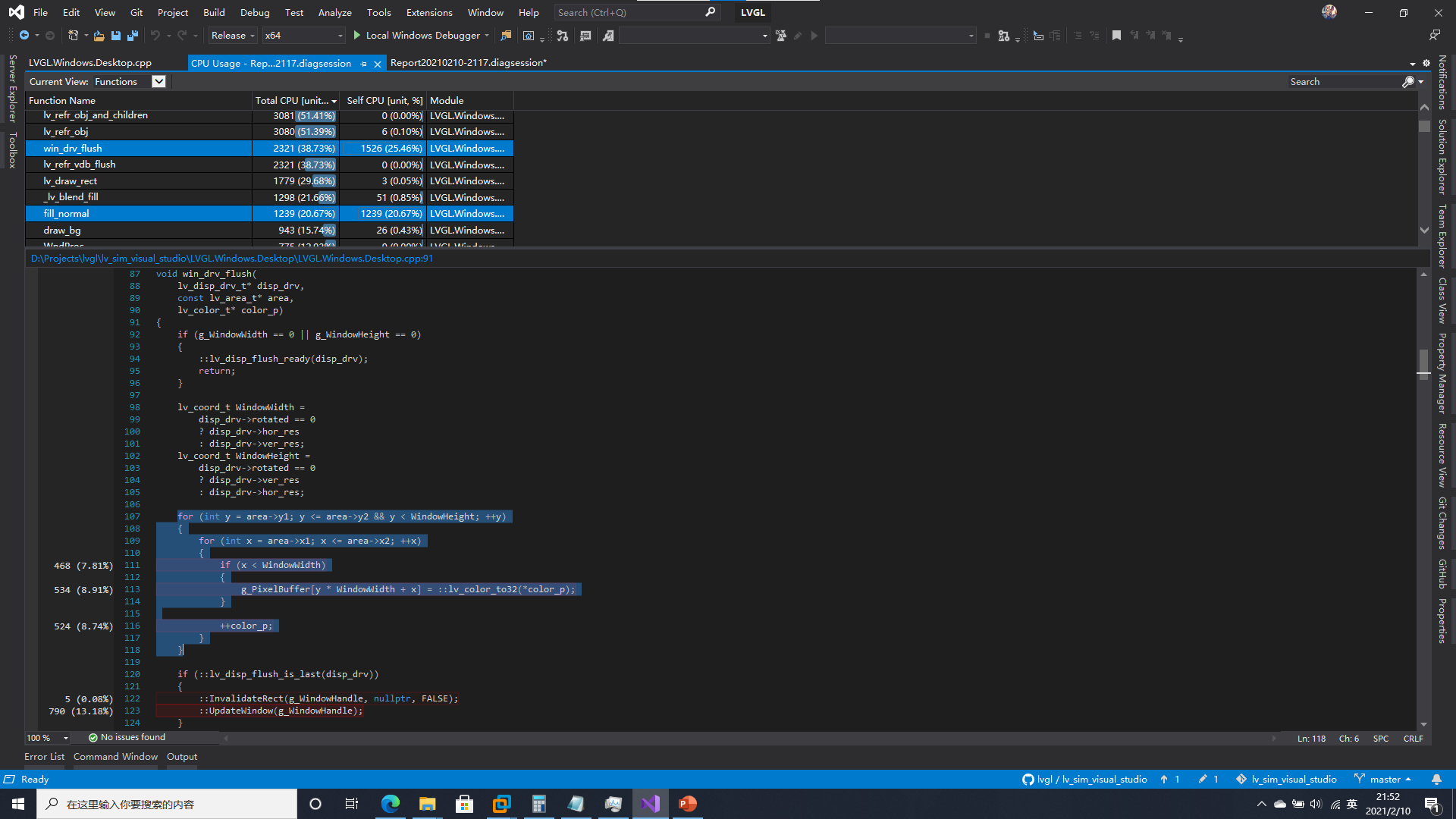This screenshot has height=819, width=1456.
Task: Select the win_drv_flush function row
Action: [74, 148]
